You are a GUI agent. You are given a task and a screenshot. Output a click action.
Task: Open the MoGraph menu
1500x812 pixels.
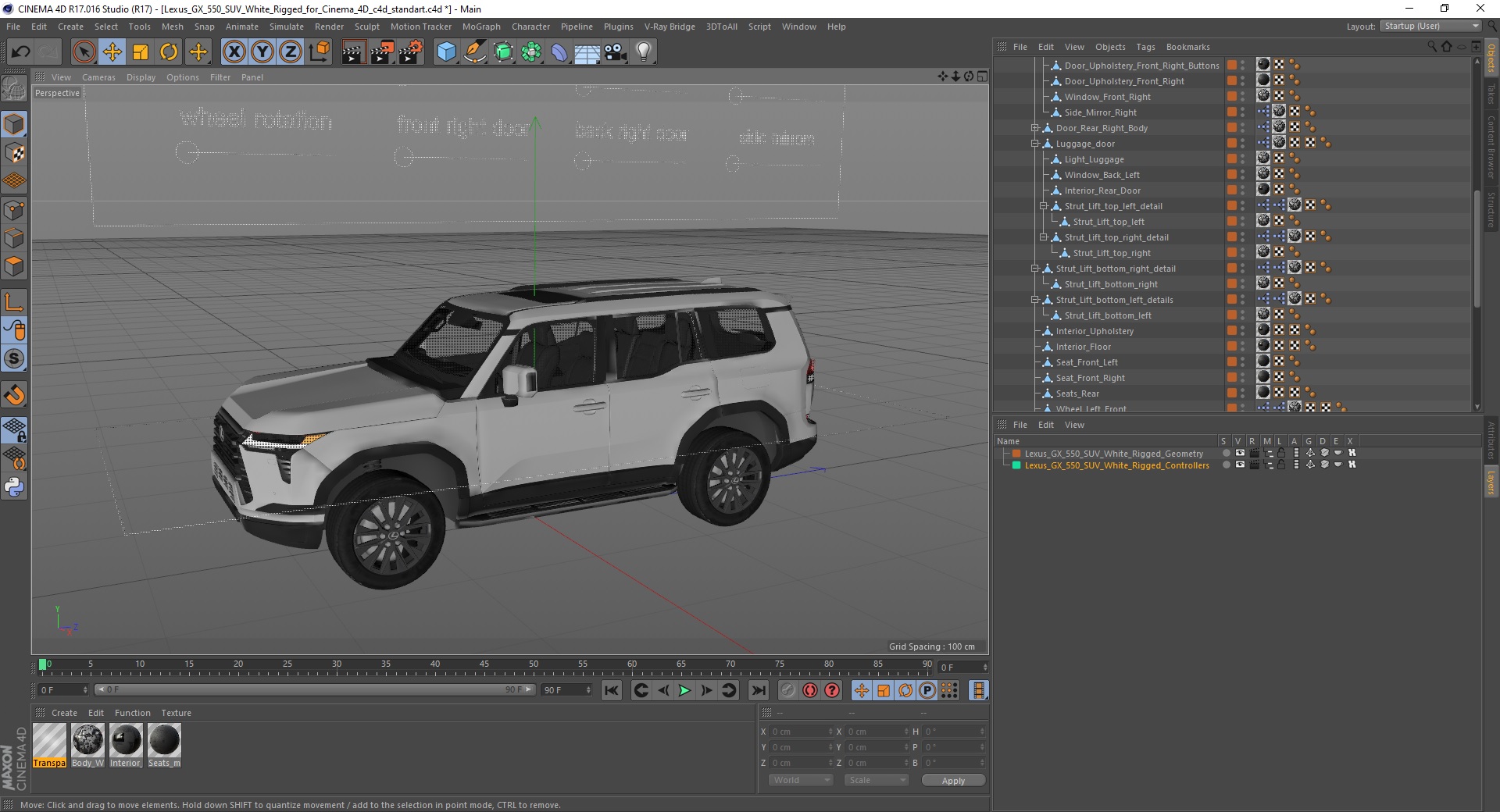[x=481, y=27]
